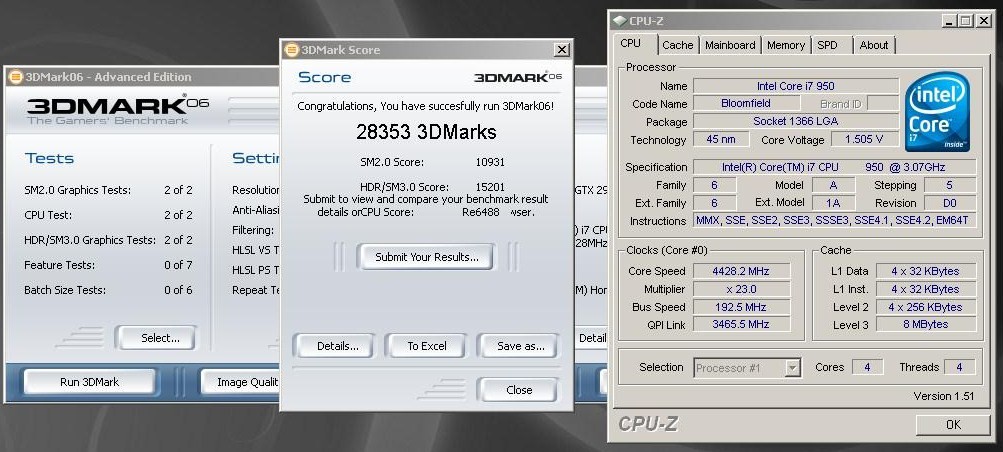Viewport: 1003px width, 452px height.
Task: Click the Cores count value
Action: tap(867, 367)
